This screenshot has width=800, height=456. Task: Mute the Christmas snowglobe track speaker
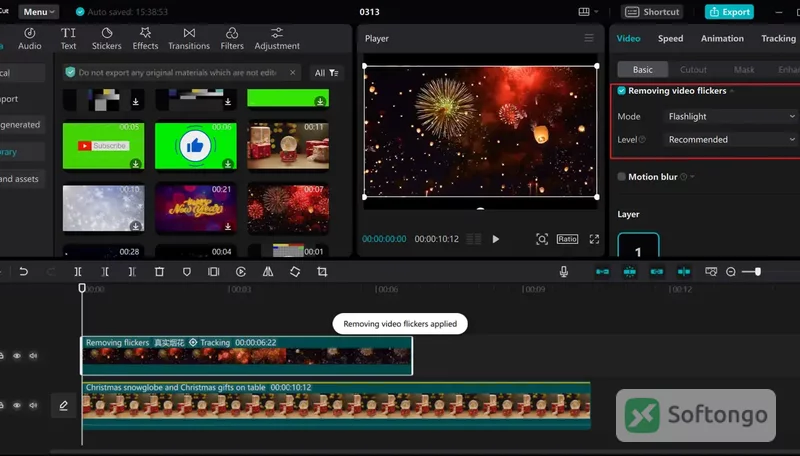click(x=33, y=405)
